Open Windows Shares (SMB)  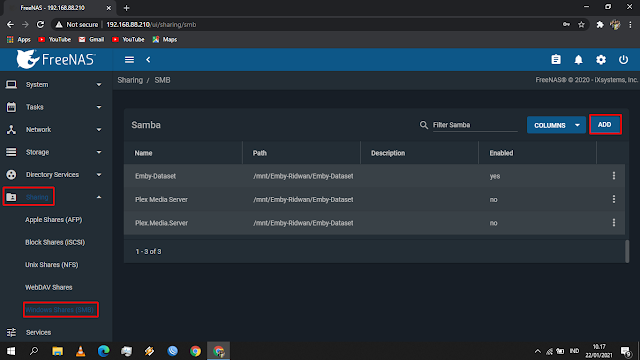[x=60, y=310]
